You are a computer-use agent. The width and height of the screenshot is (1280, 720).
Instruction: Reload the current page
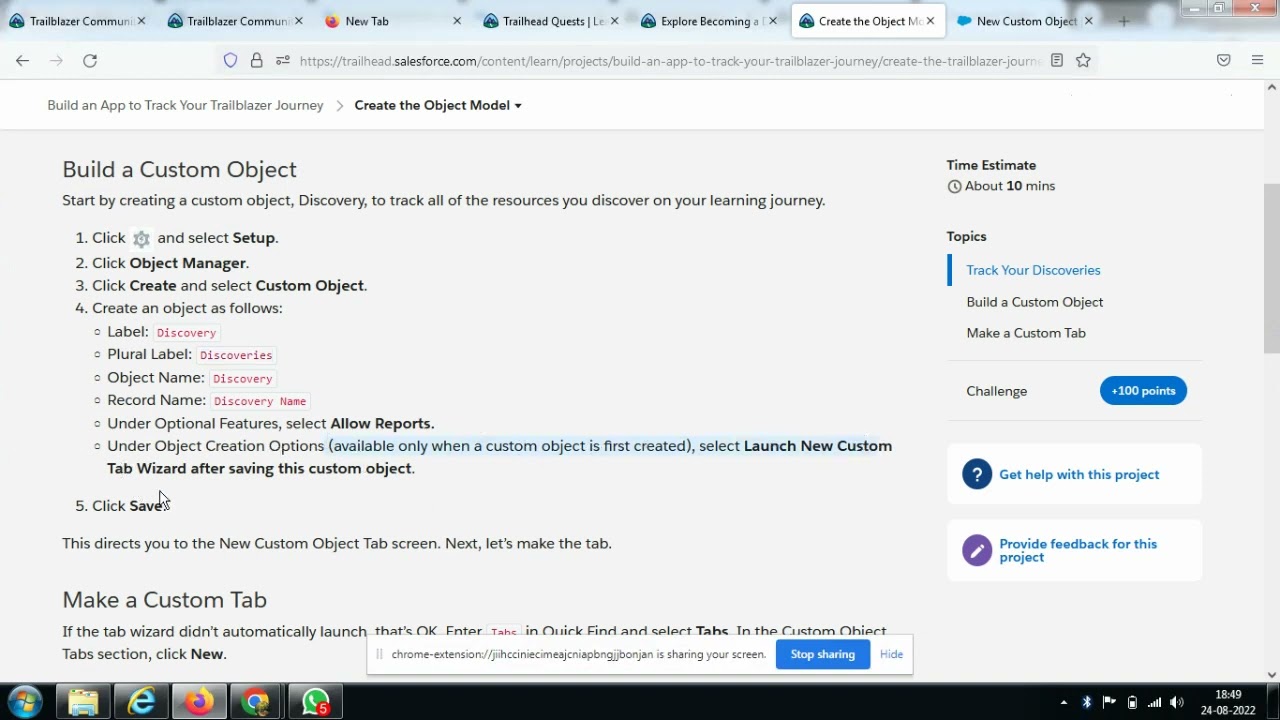pyautogui.click(x=90, y=61)
